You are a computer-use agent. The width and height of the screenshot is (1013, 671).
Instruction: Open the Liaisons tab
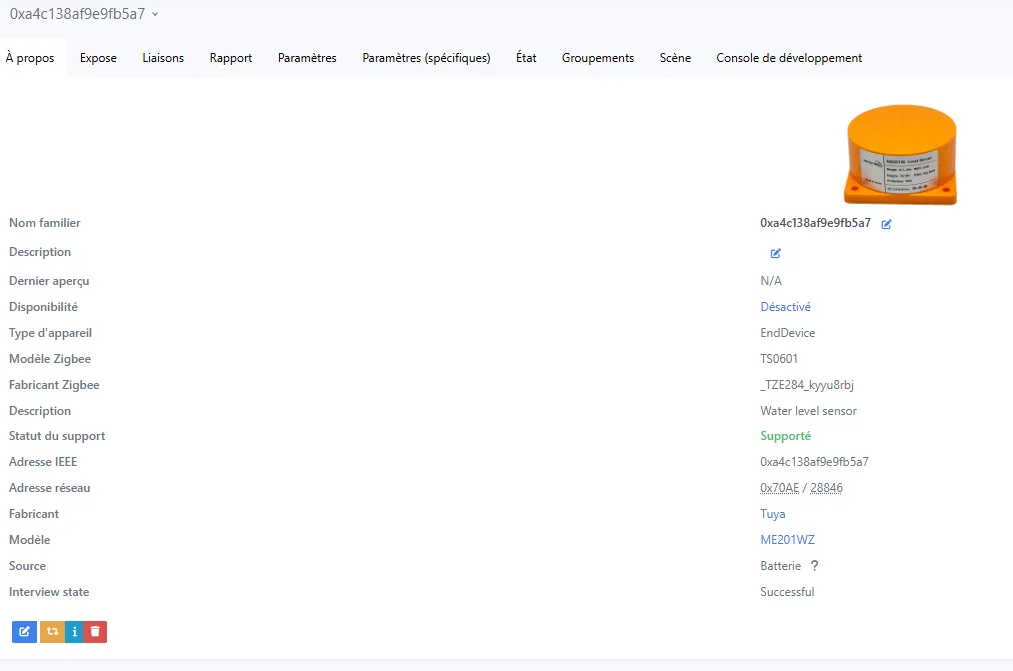click(163, 58)
